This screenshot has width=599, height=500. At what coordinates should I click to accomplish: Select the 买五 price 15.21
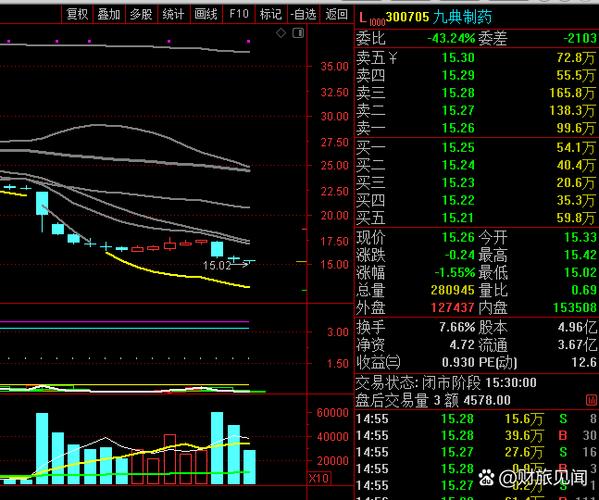[458, 218]
